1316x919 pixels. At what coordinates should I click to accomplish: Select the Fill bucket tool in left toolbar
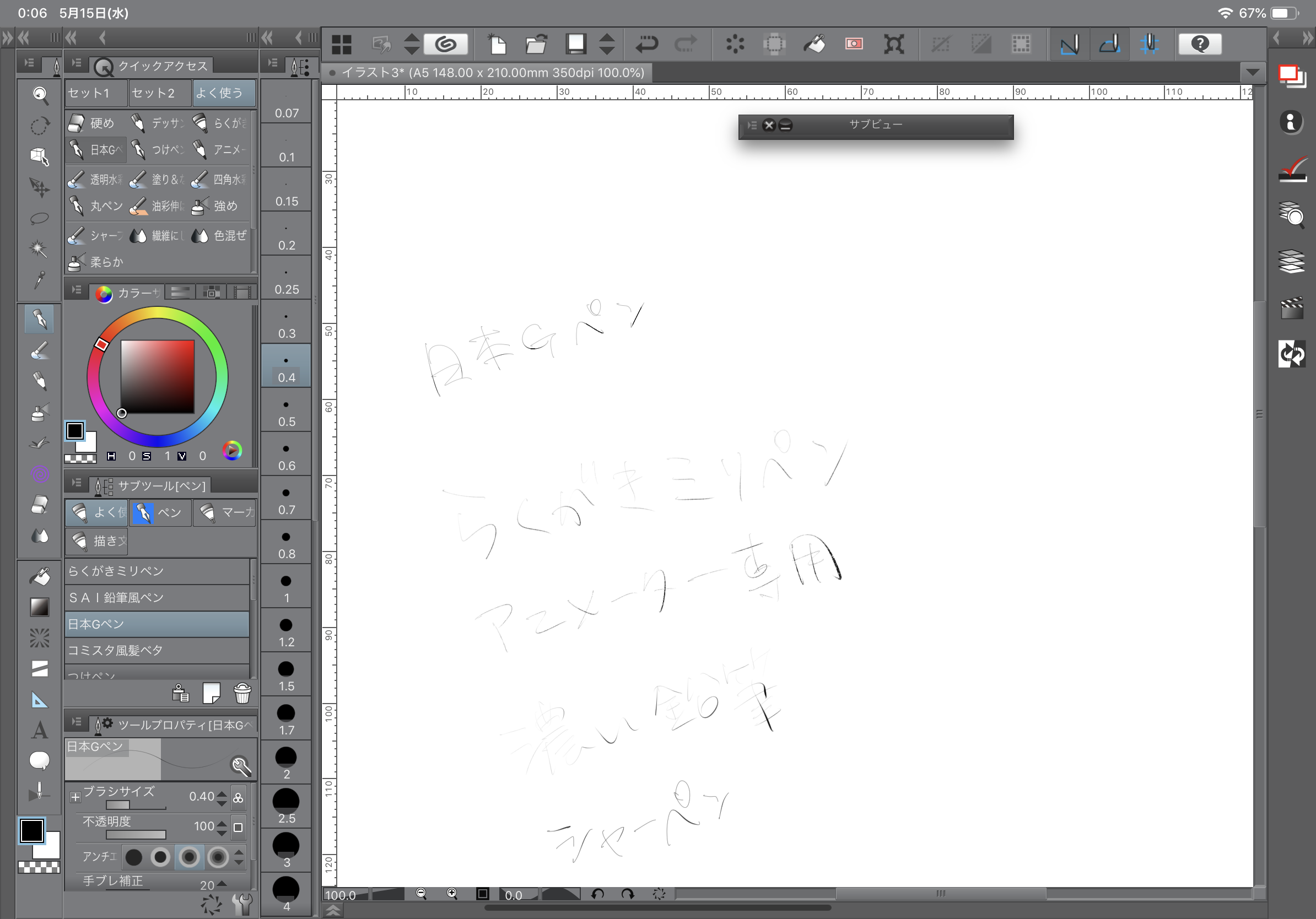coord(39,576)
